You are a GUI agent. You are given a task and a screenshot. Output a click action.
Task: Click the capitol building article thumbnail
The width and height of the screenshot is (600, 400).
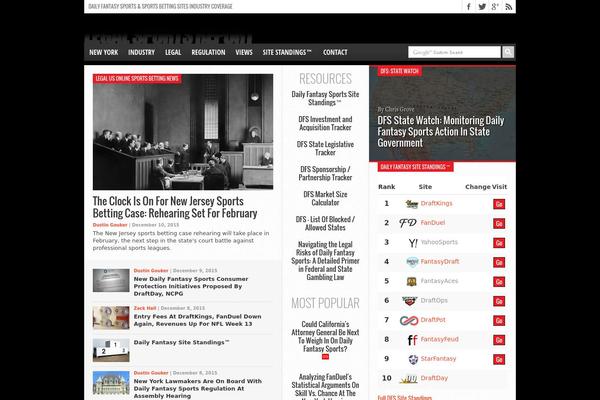click(x=111, y=383)
